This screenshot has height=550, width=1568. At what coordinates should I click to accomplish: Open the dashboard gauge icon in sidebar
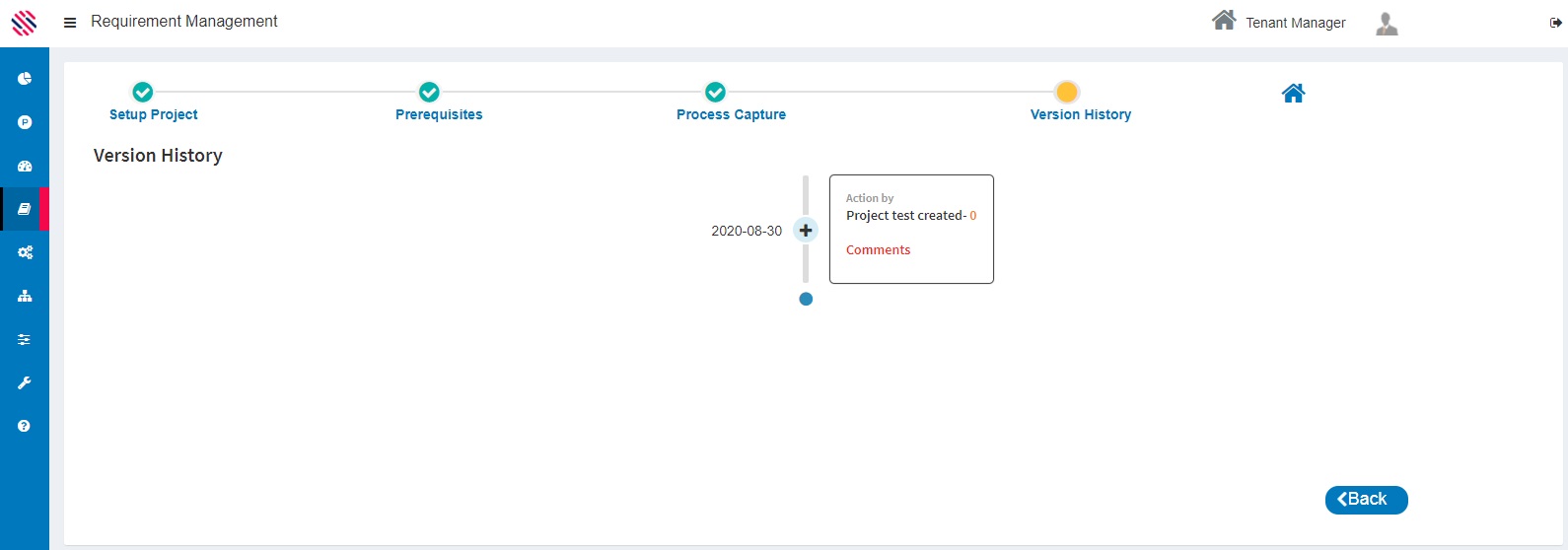[x=25, y=166]
